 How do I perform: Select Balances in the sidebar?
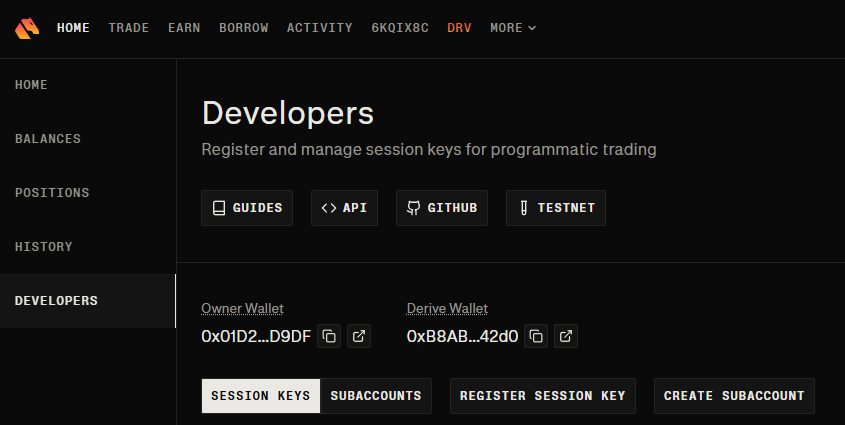88,139
